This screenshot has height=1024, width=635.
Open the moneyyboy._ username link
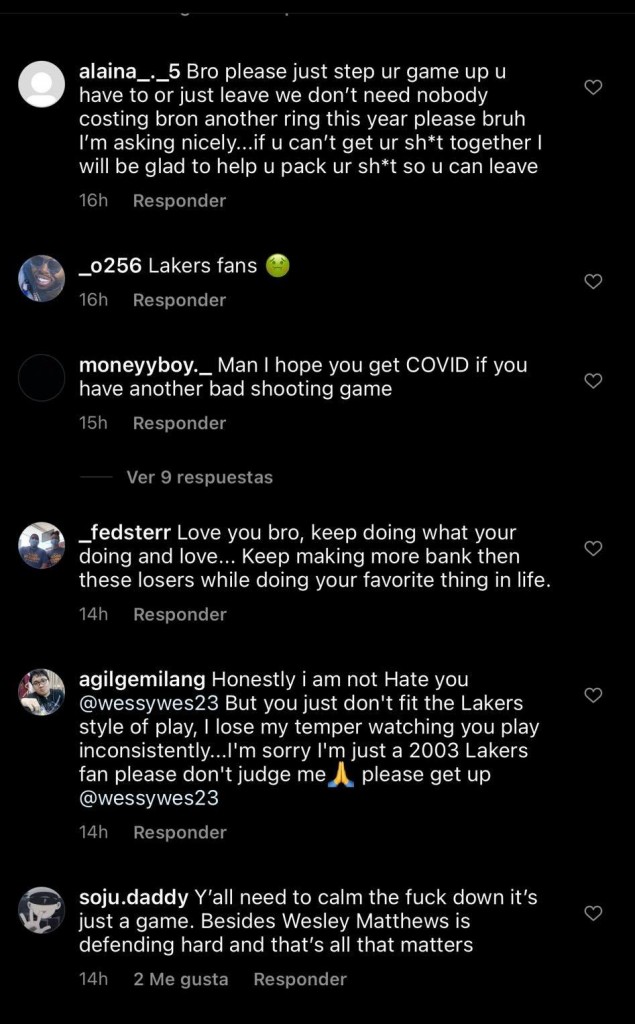[144, 365]
